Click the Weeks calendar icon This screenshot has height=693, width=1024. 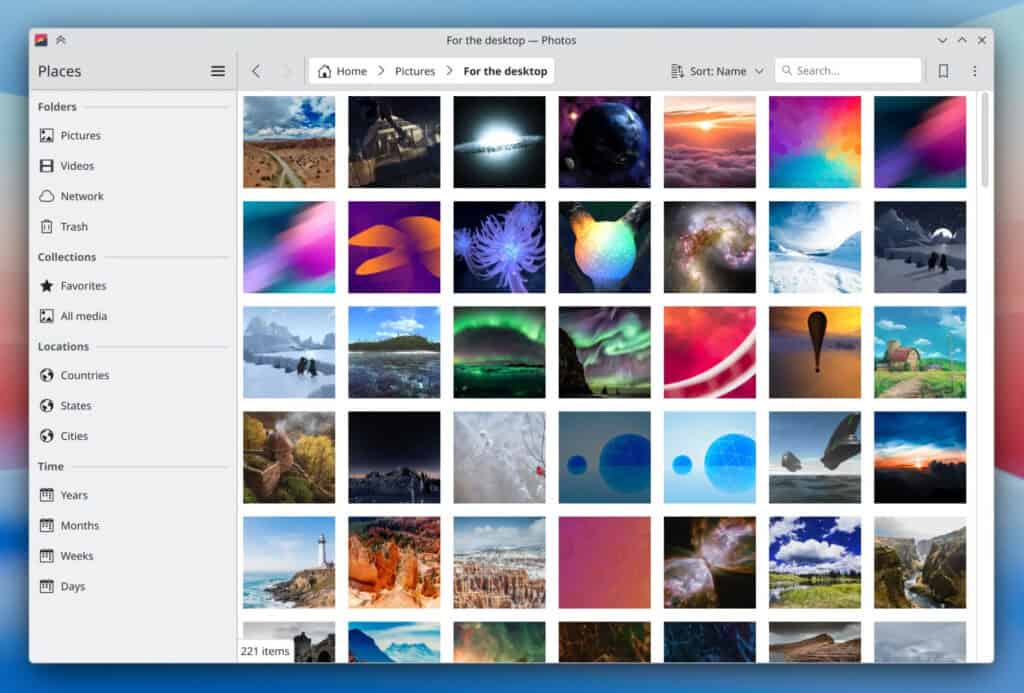coord(46,556)
